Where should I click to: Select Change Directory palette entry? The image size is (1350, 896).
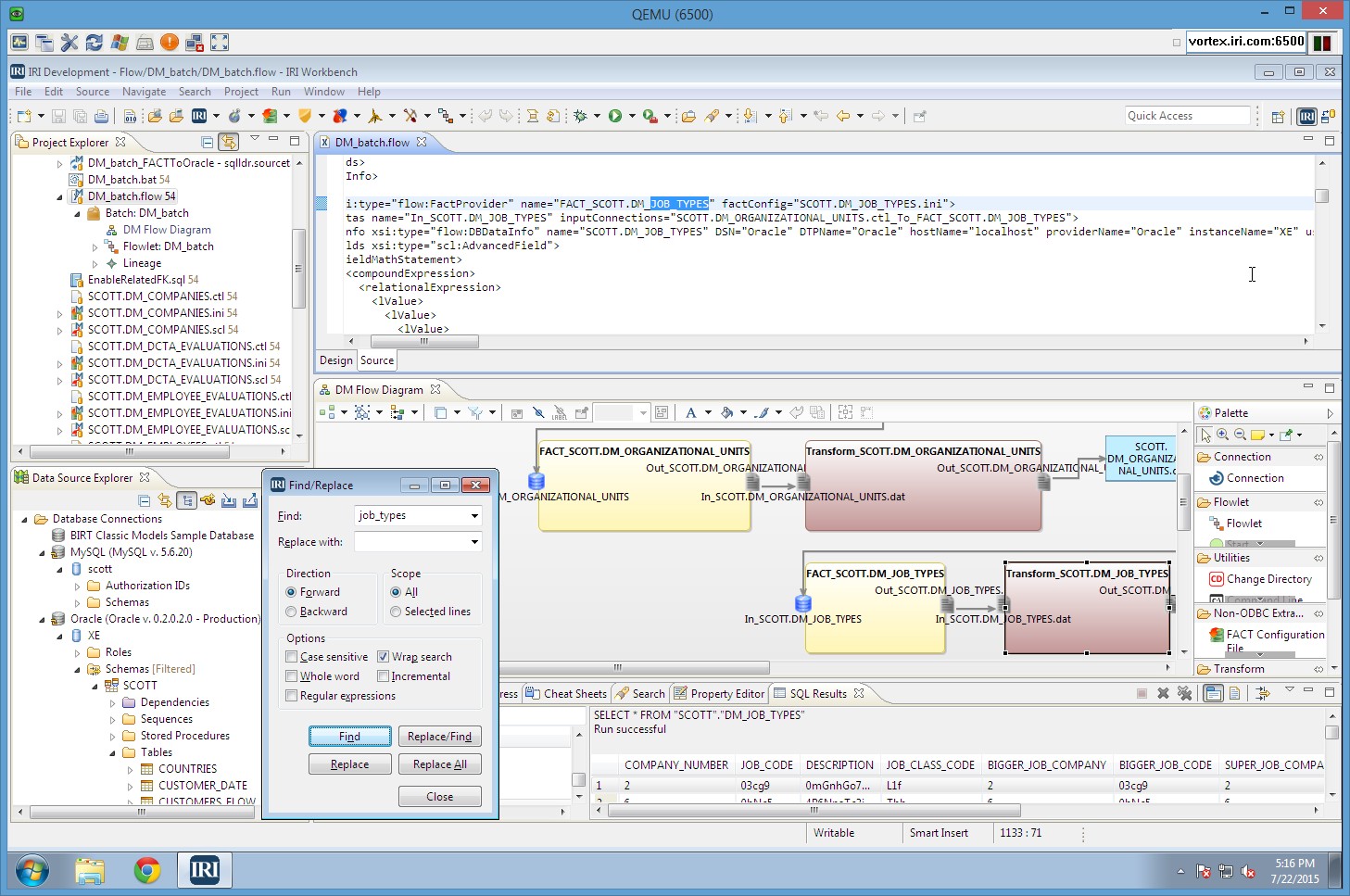coord(1262,579)
